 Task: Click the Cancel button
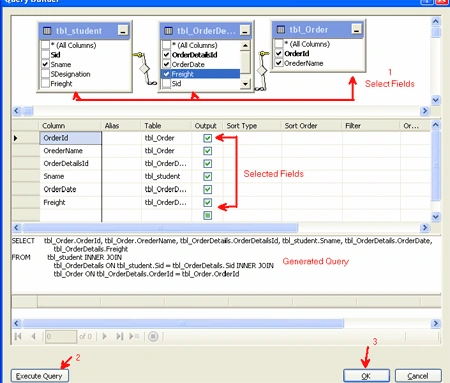(418, 376)
